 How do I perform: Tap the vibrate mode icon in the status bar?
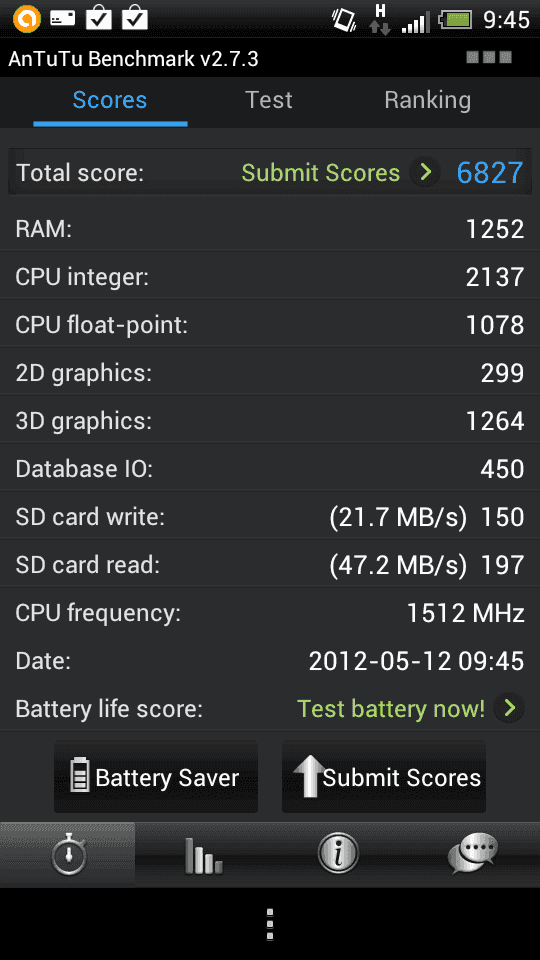[343, 20]
